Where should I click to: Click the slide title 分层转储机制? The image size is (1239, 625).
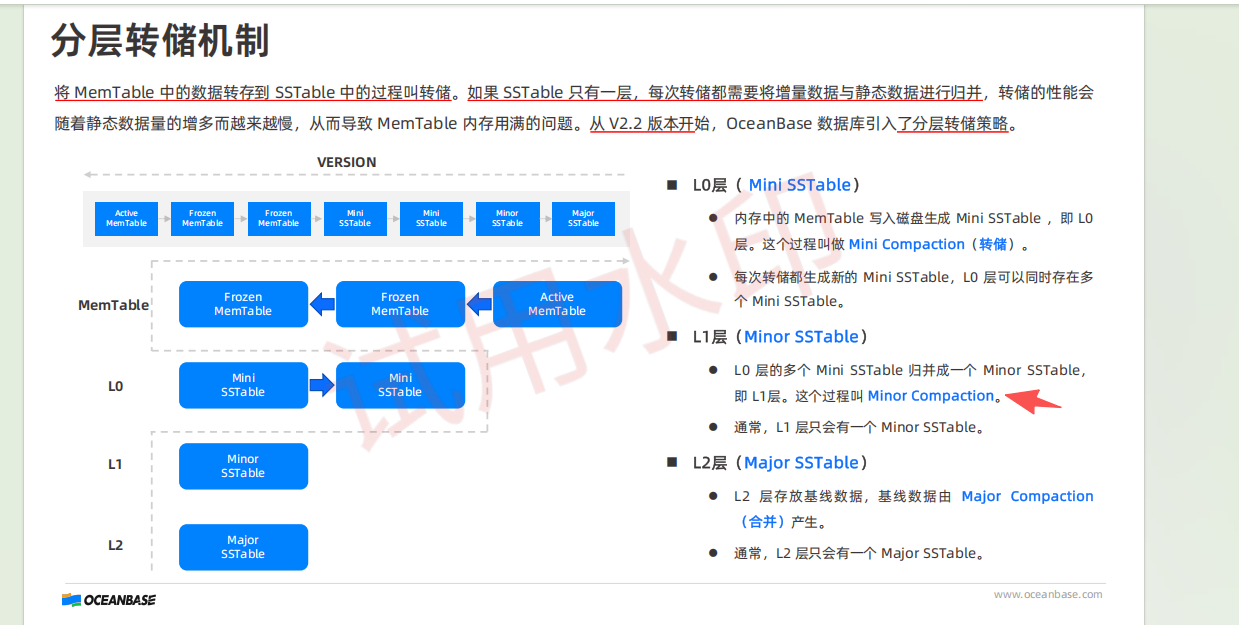point(160,42)
